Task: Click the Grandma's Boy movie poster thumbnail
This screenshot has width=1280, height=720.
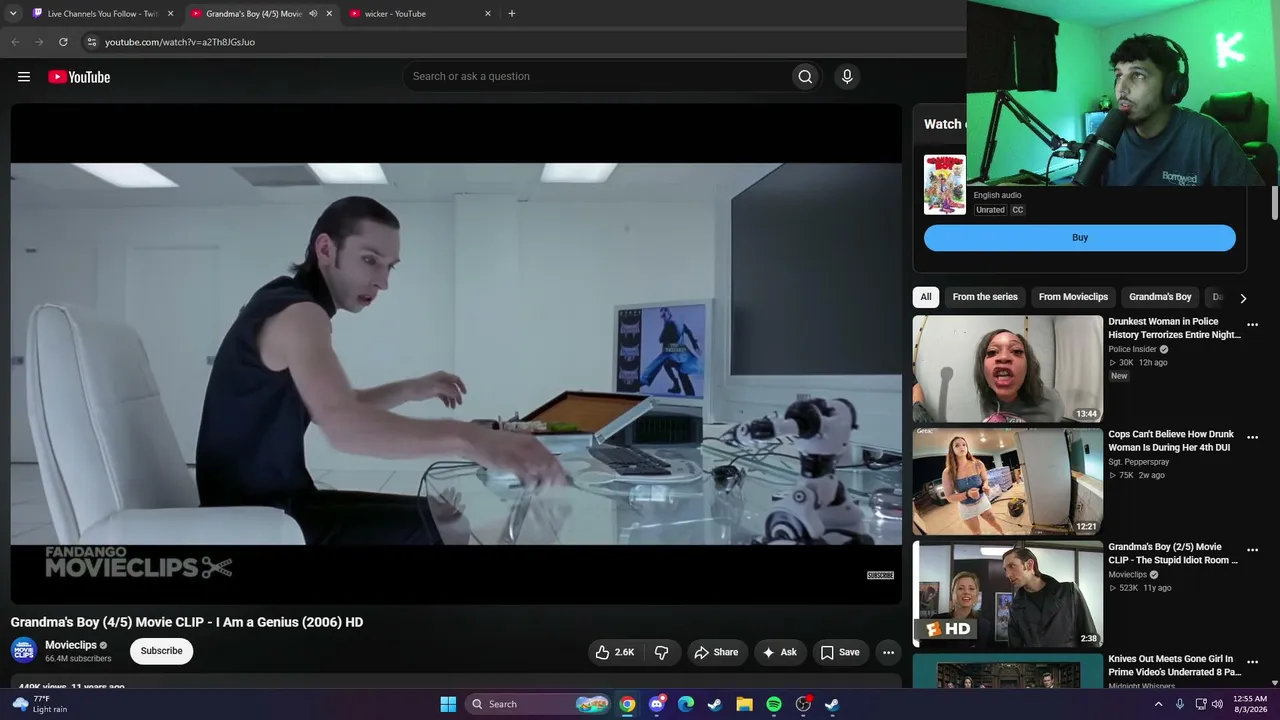Action: click(x=945, y=185)
